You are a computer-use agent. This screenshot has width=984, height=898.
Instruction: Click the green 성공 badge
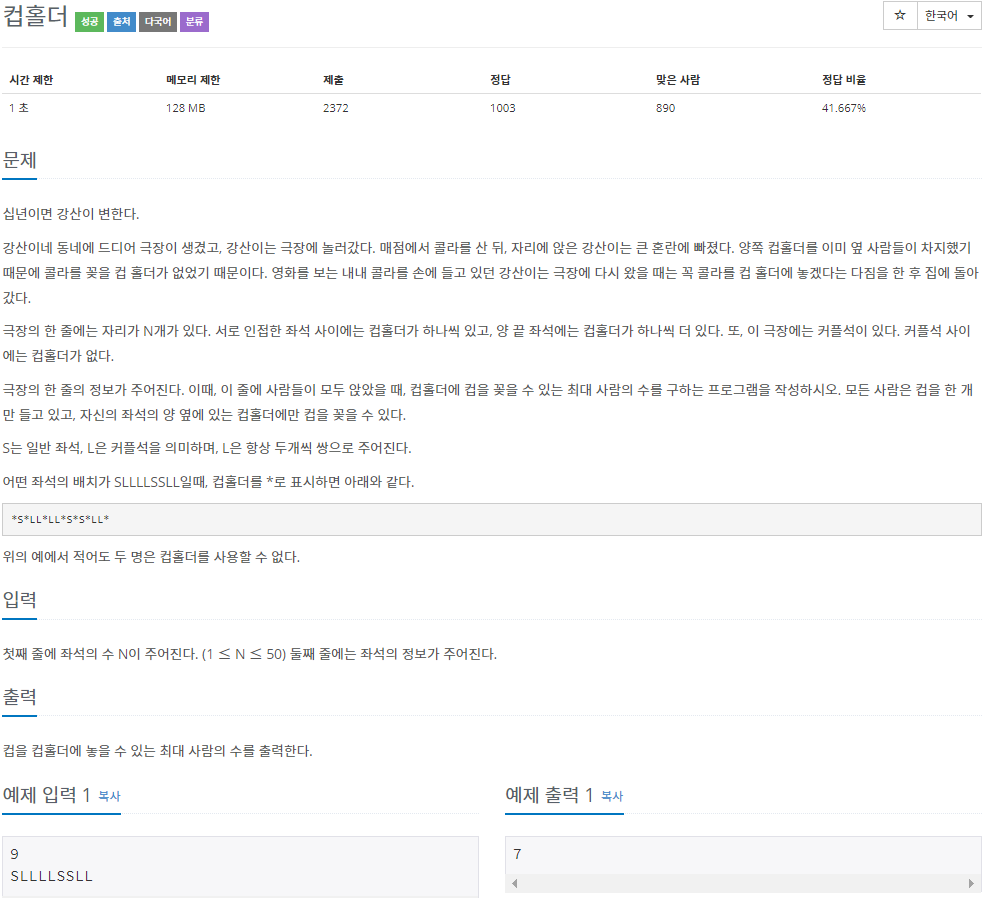89,21
